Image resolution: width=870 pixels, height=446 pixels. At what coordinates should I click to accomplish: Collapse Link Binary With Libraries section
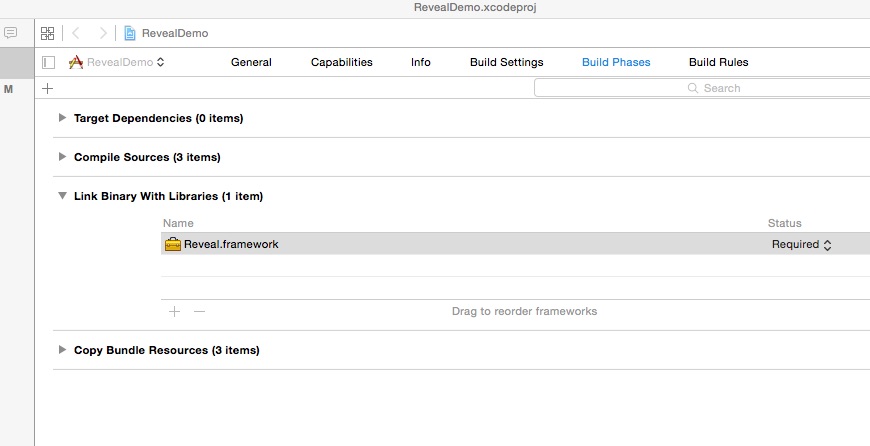tap(62, 195)
